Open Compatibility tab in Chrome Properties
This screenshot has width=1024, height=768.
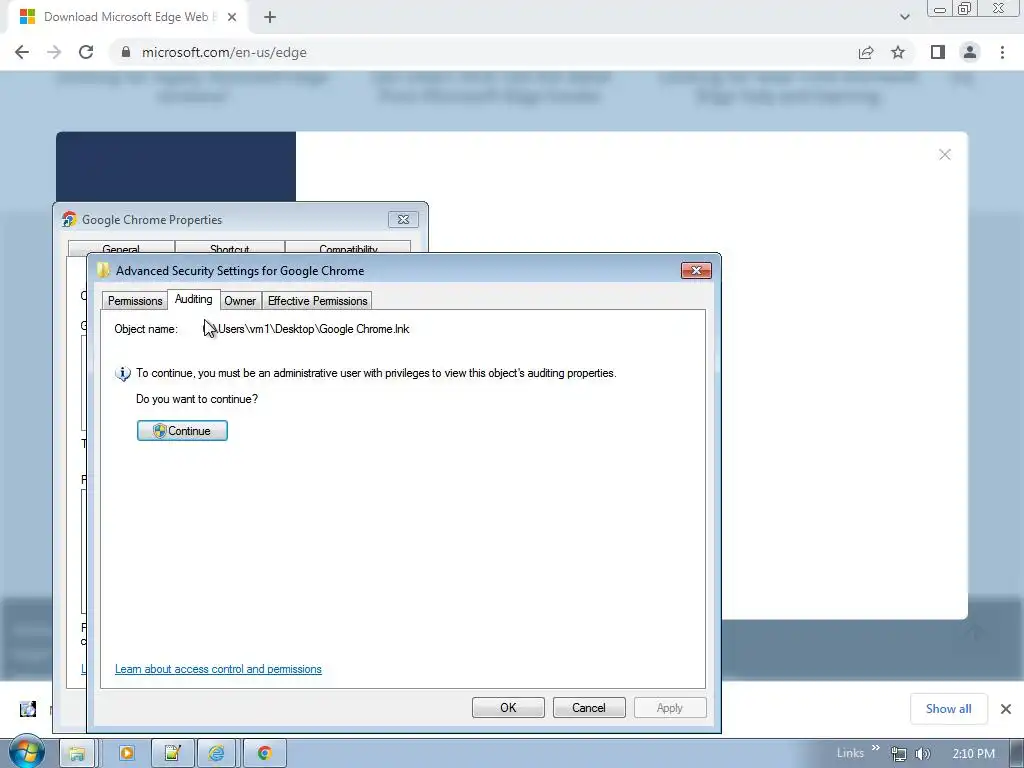tap(348, 248)
